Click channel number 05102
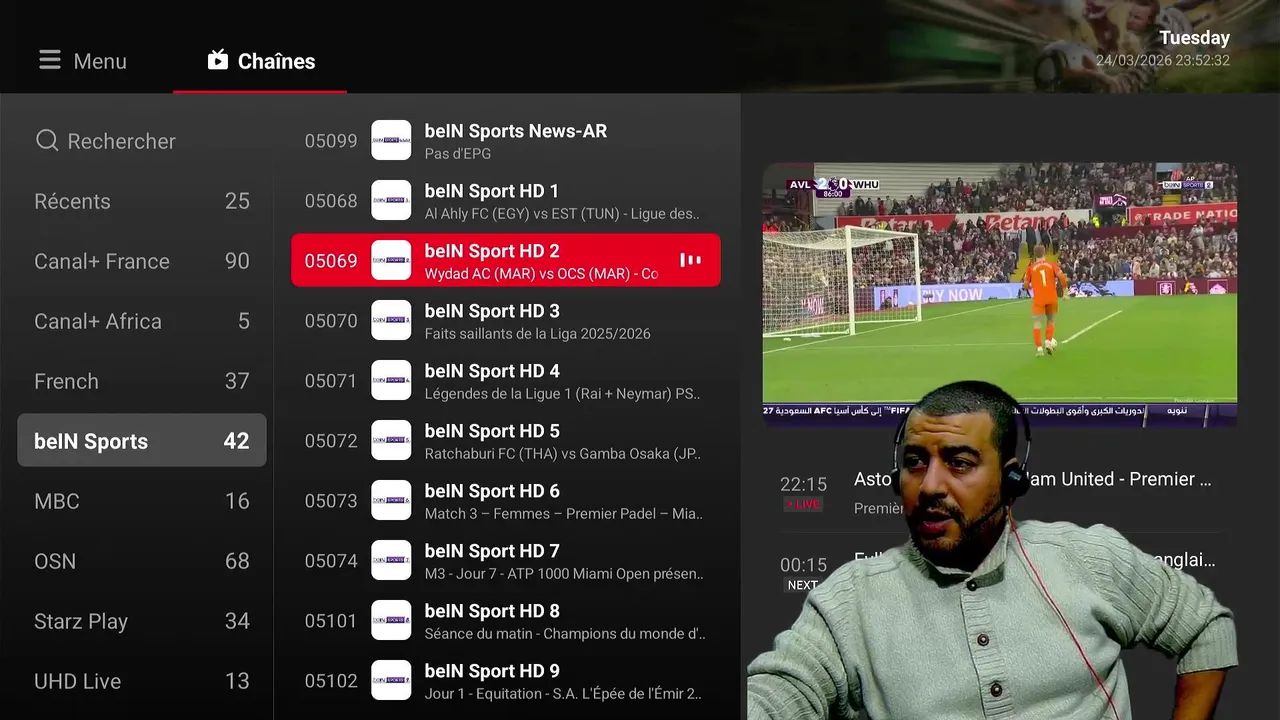1280x720 pixels. [331, 681]
